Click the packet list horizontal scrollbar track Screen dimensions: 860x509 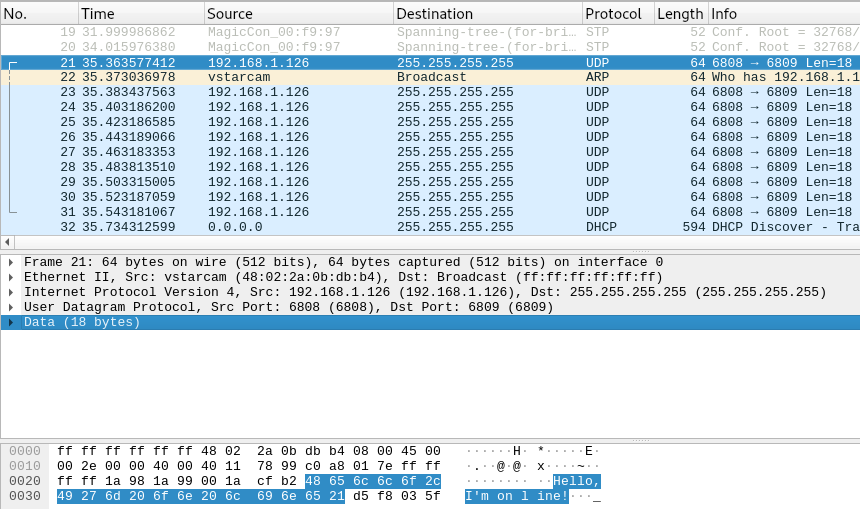[437, 242]
